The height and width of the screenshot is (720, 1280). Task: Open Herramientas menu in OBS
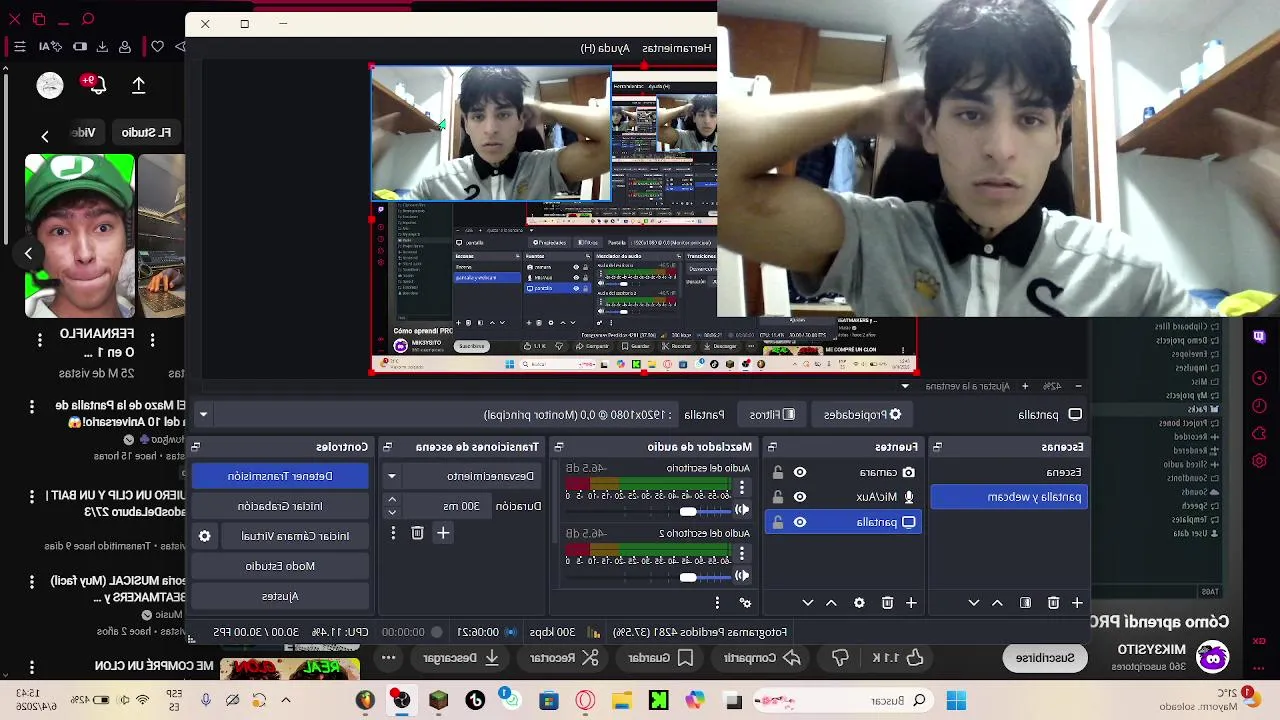(x=677, y=48)
